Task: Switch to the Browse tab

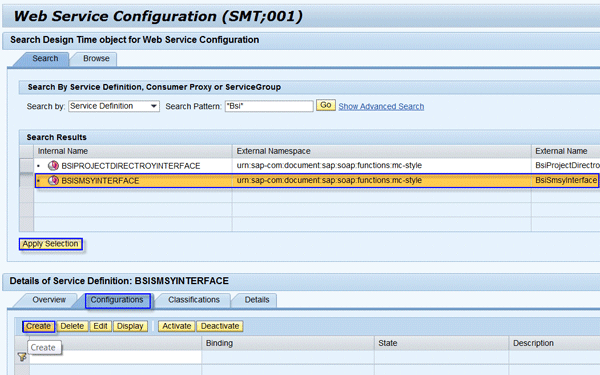Action: pyautogui.click(x=96, y=59)
